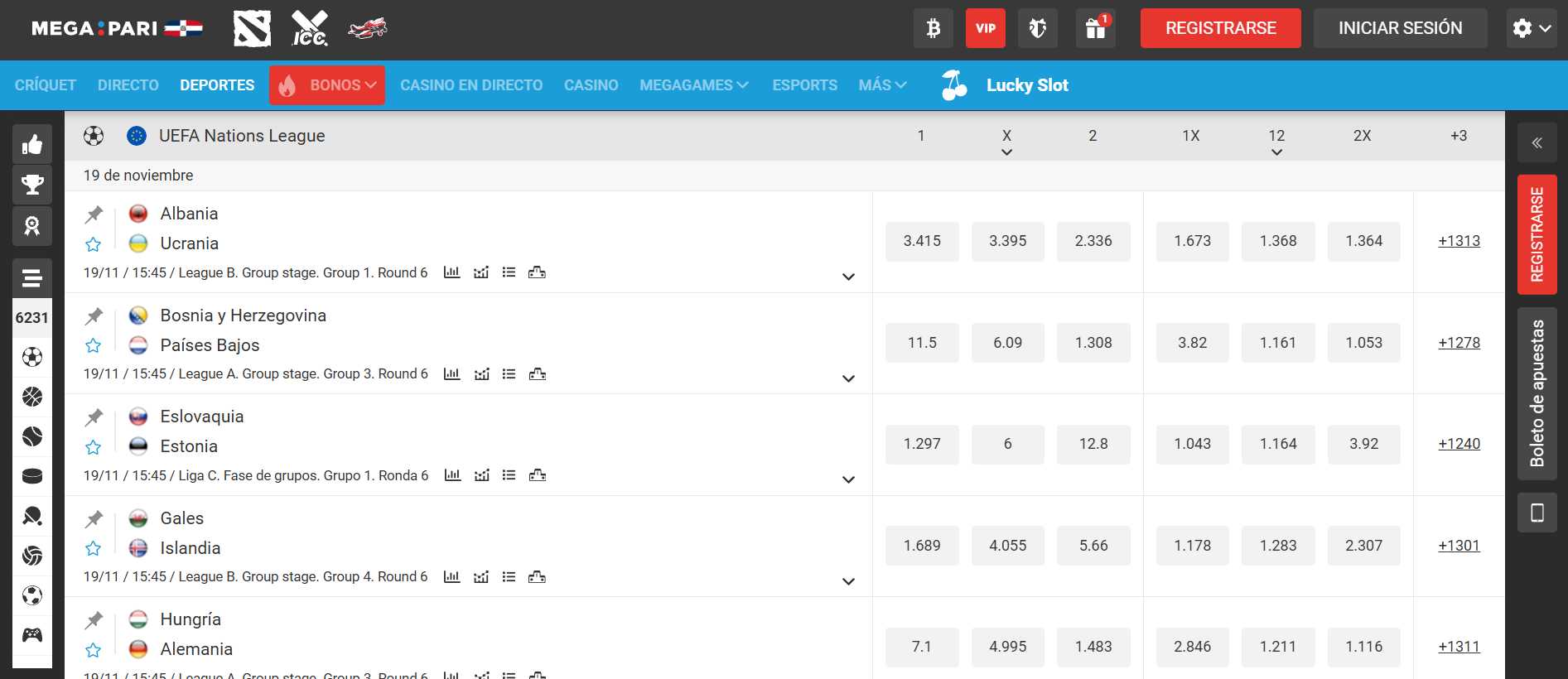This screenshot has height=679, width=1568.
Task: Select the DEPORTES menu tab
Action: [217, 85]
